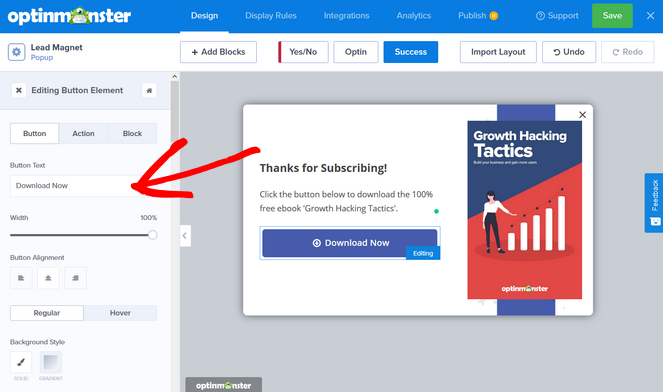663x392 pixels.
Task: Choose Gradient background style
Action: coord(51,362)
